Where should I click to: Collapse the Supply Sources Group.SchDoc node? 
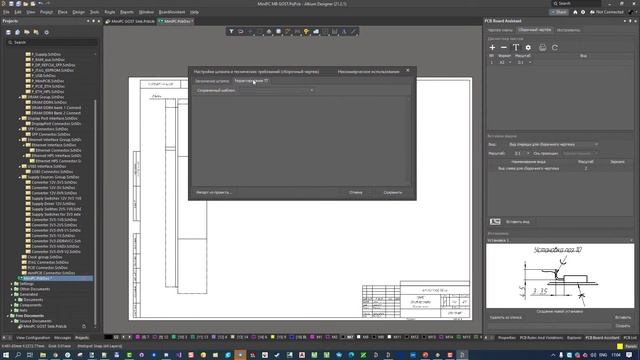pyautogui.click(x=20, y=177)
